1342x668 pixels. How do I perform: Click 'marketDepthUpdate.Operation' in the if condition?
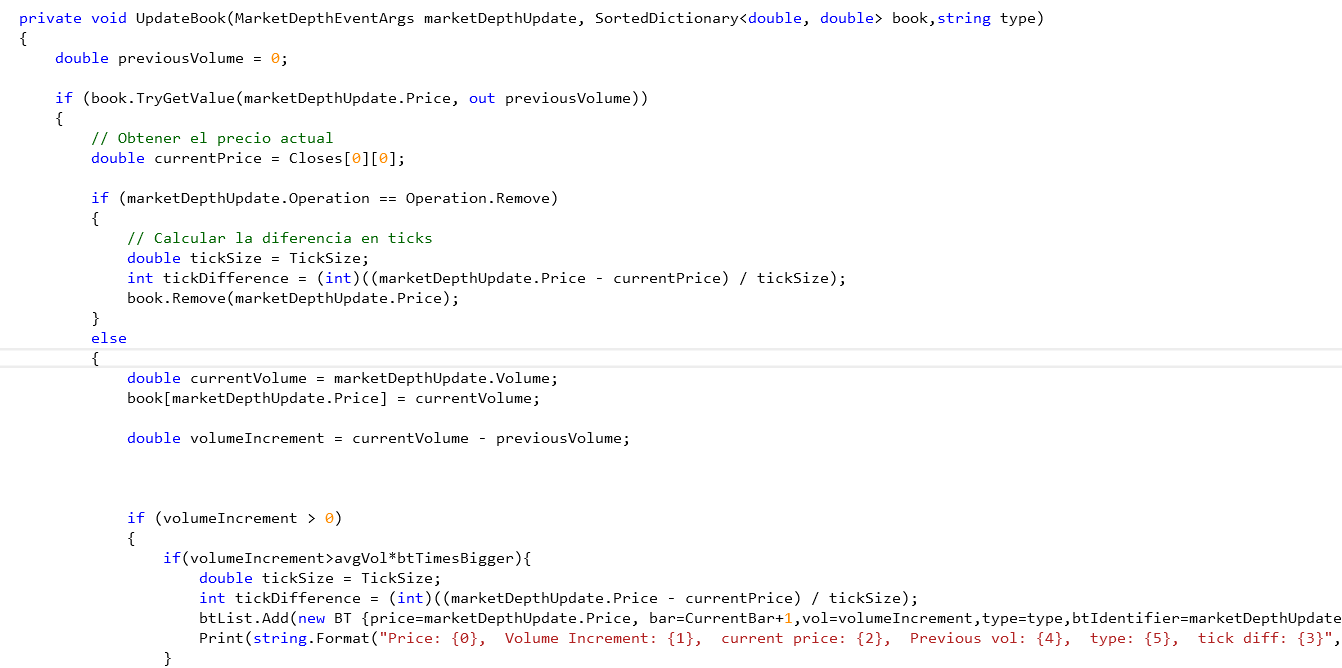pos(248,198)
